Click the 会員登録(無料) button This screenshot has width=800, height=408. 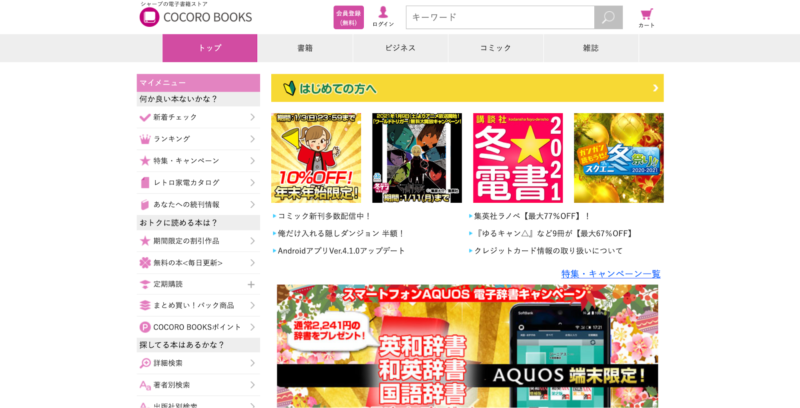(x=348, y=17)
